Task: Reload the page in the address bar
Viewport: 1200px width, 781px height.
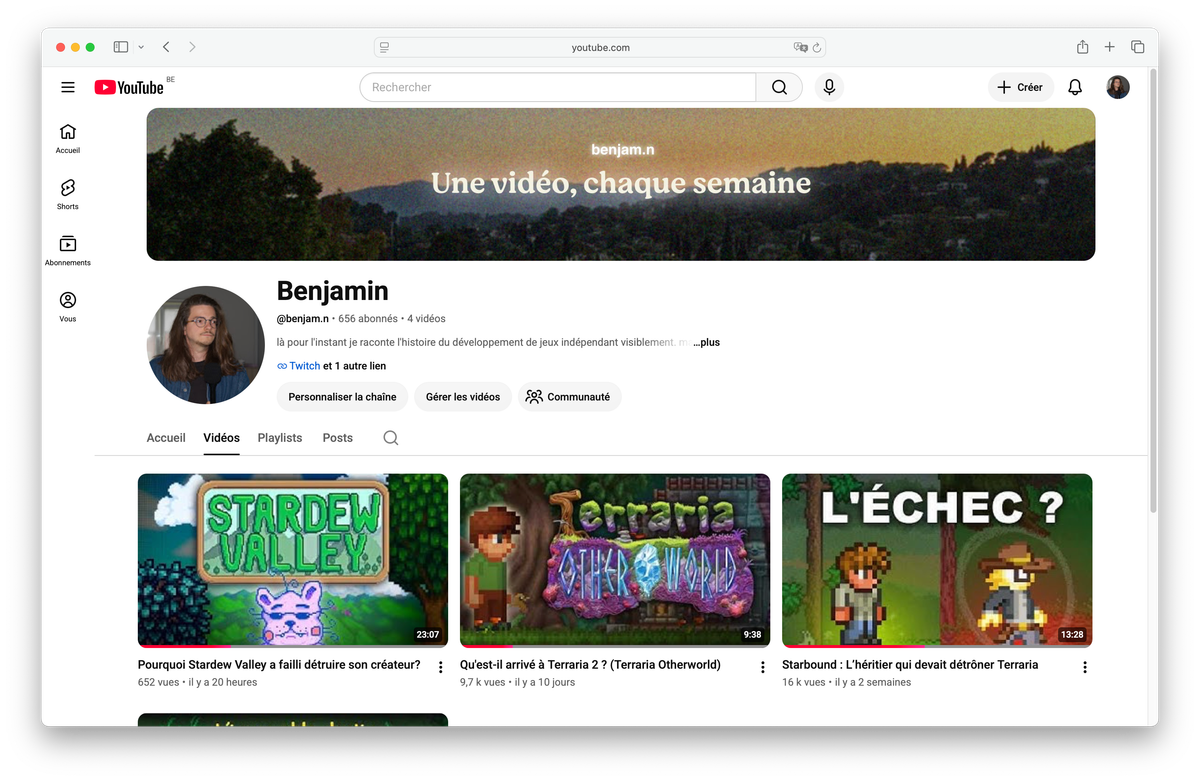Action: [x=817, y=47]
